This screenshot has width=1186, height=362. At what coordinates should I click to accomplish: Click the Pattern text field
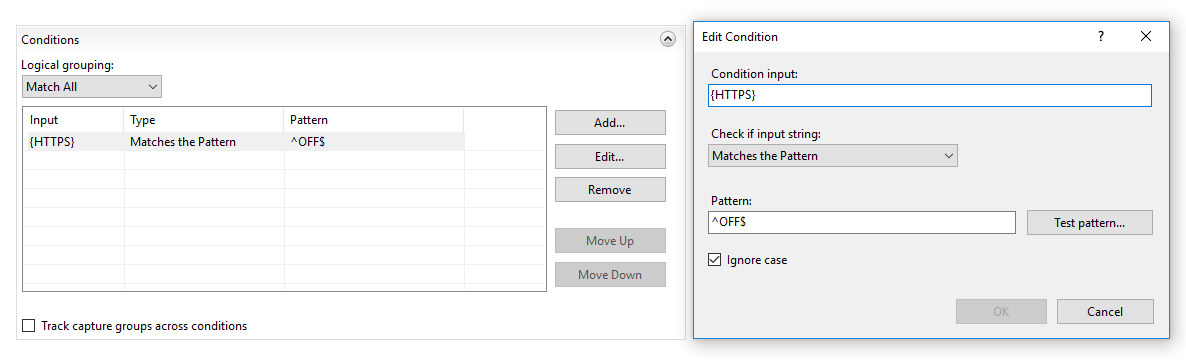coord(862,222)
